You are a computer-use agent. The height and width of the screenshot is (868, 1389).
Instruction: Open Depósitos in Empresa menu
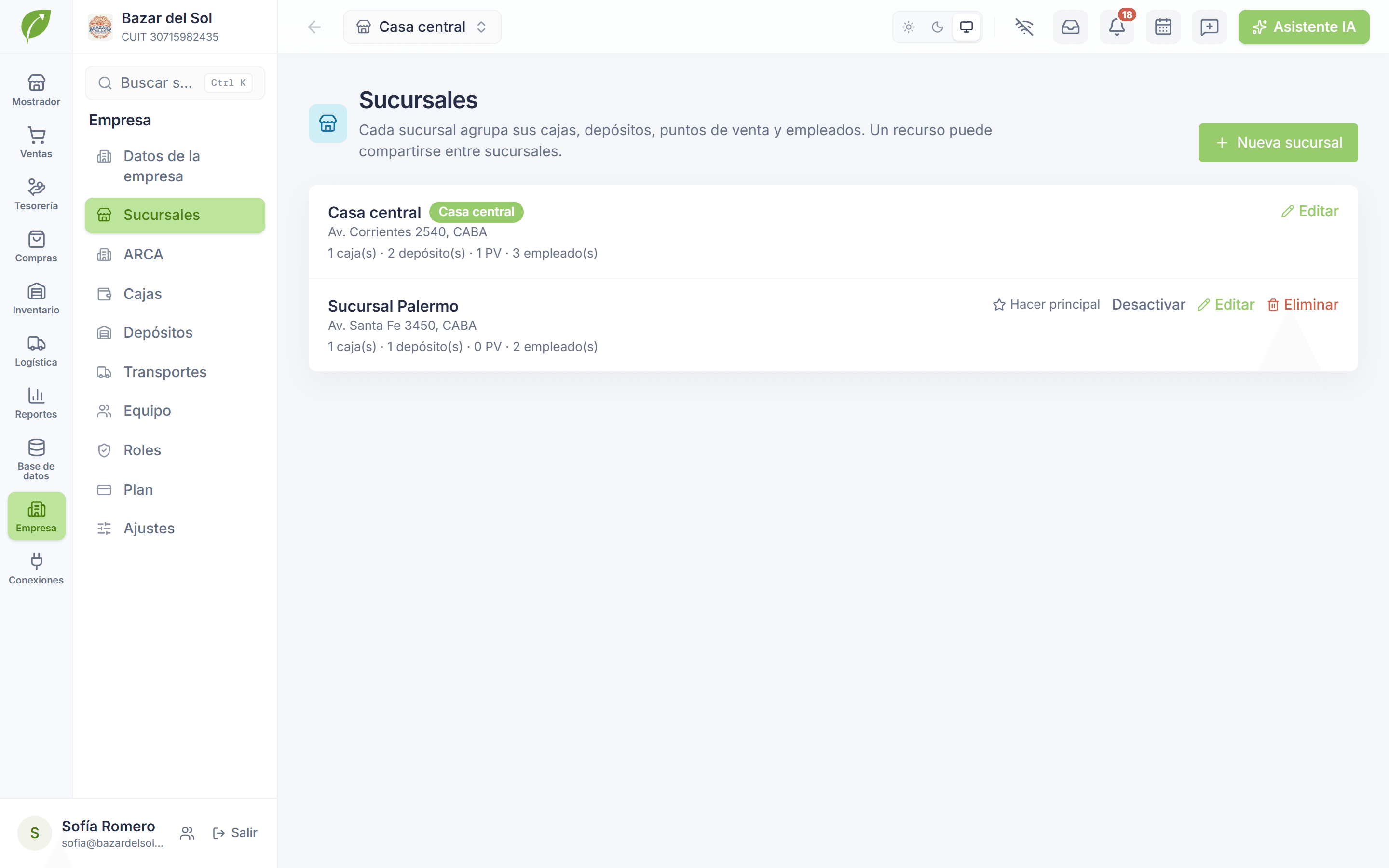pyautogui.click(x=175, y=332)
